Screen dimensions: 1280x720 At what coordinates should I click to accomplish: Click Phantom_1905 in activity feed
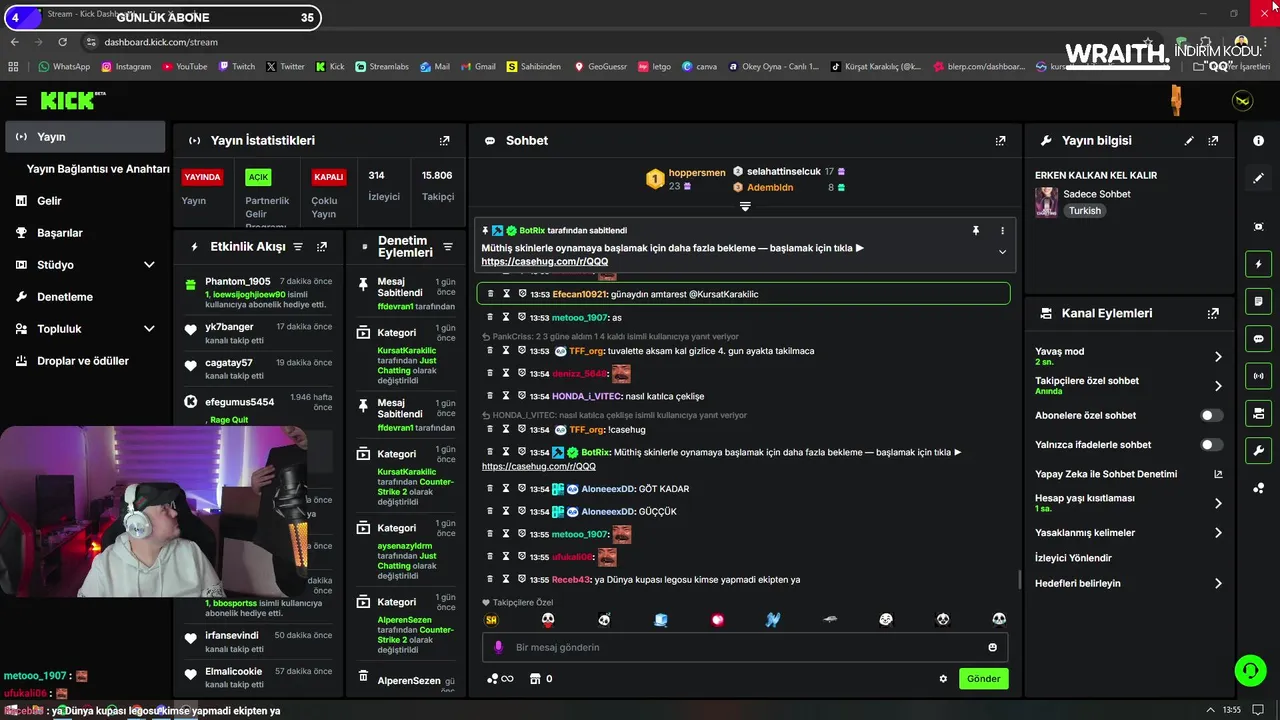238,282
